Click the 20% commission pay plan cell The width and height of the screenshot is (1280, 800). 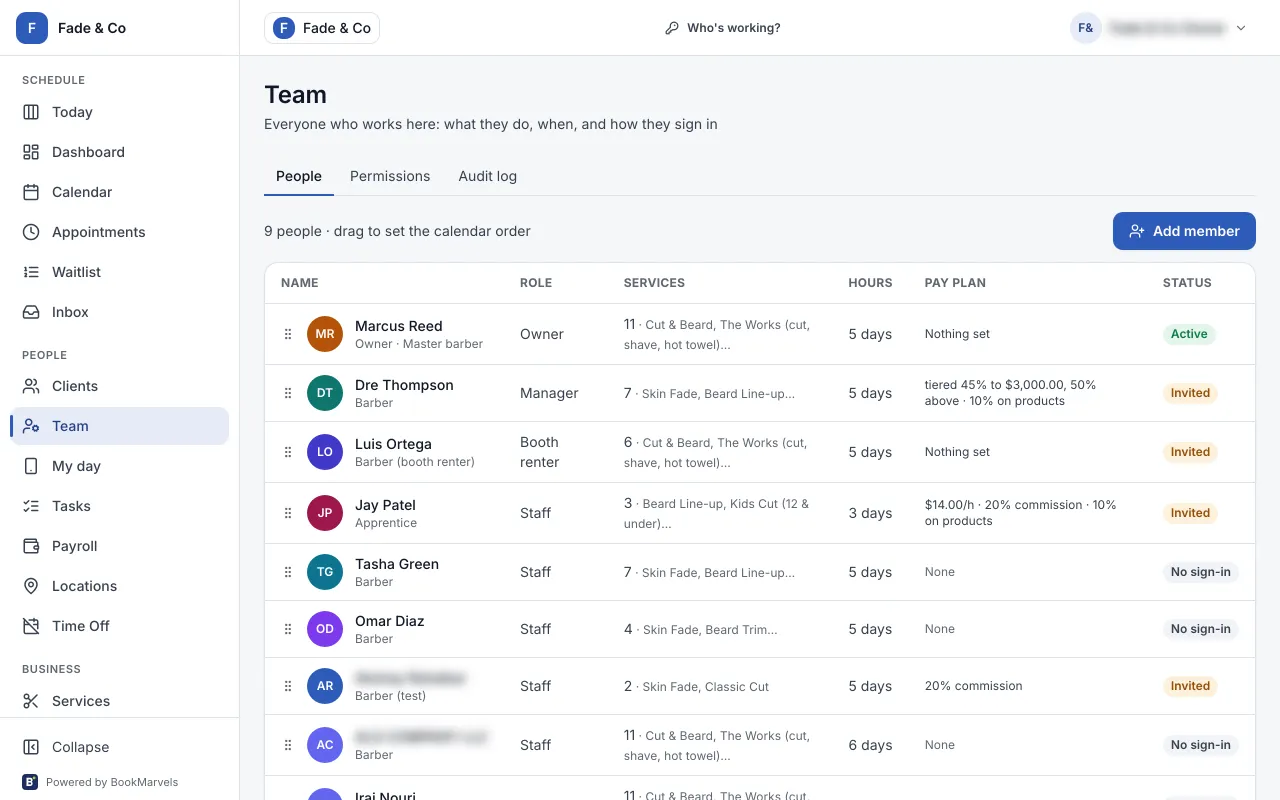[973, 686]
